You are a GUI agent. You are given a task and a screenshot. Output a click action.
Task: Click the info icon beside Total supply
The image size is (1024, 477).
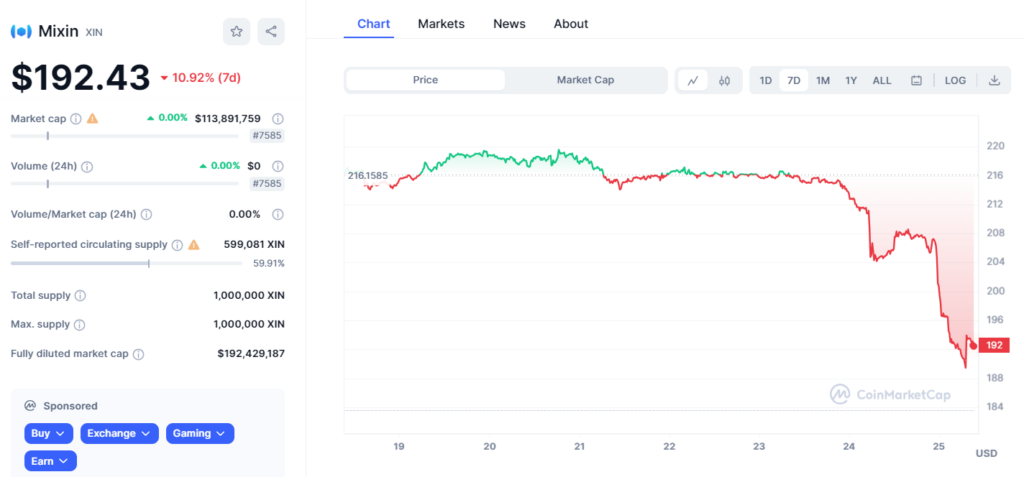[80, 296]
